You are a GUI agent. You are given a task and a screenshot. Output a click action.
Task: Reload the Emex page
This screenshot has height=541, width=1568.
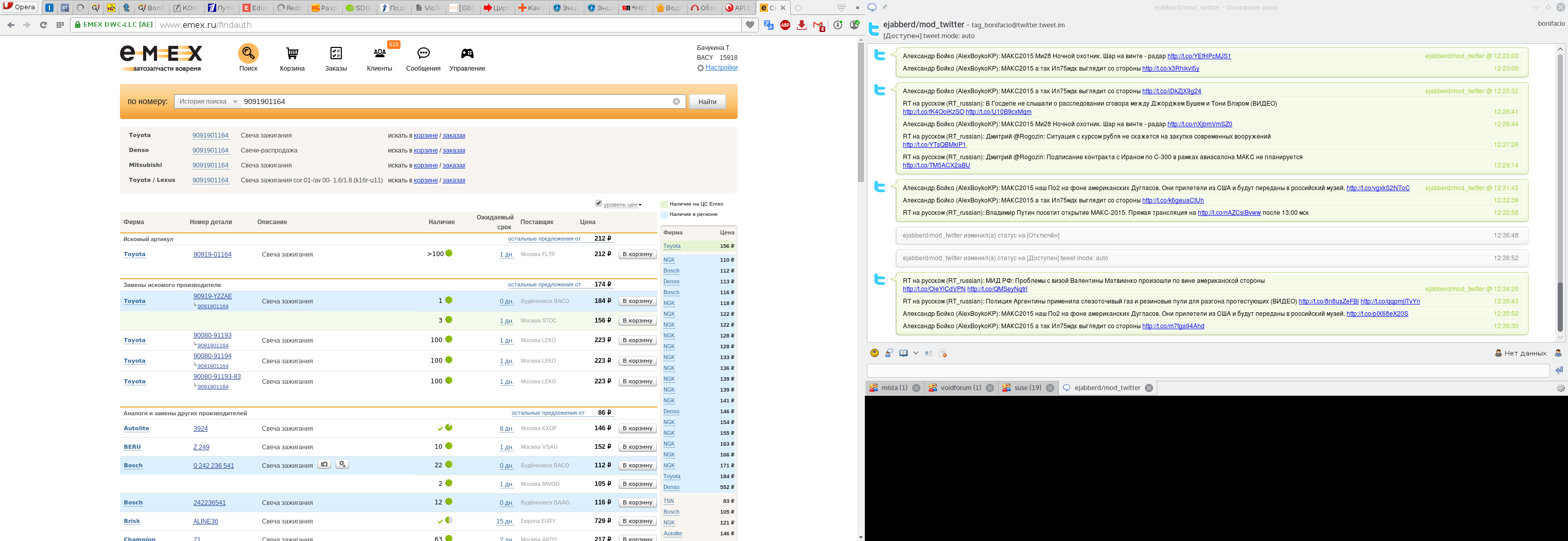43,25
